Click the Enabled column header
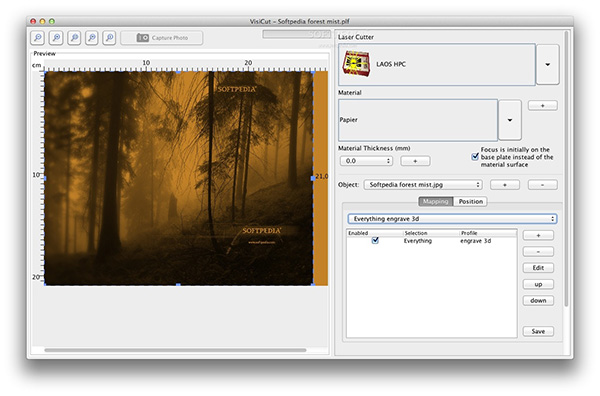This screenshot has height=396, width=600. coord(375,233)
